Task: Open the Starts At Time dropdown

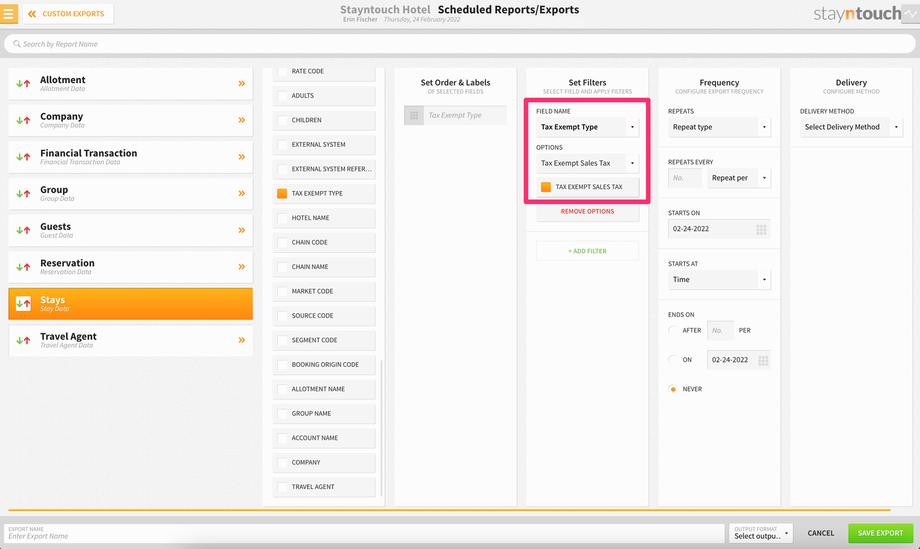Action: (719, 280)
